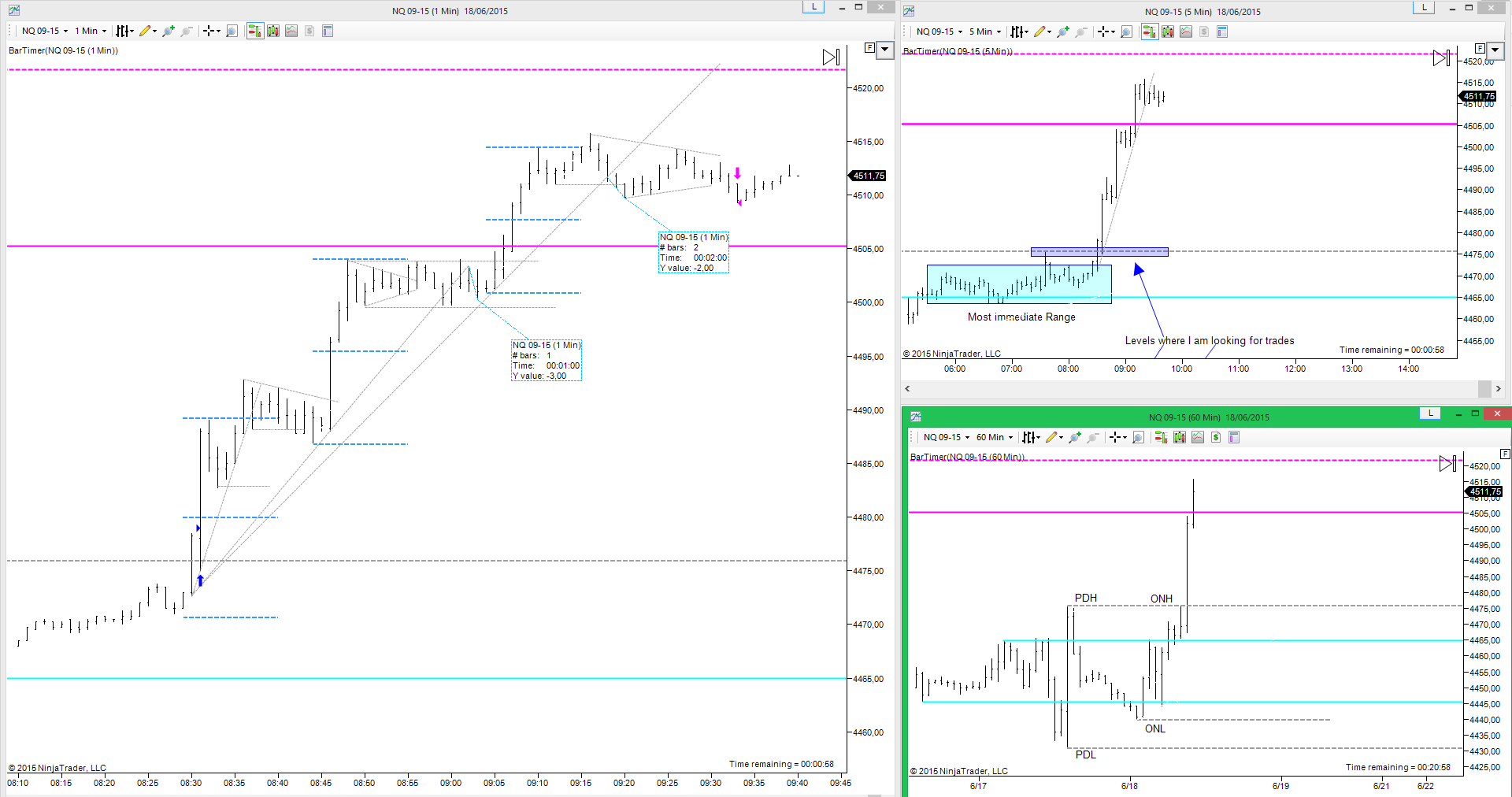Viewport: 1512px width, 797px height.
Task: Expand panel arrow menu on 5 Min chart
Action: pyautogui.click(x=1495, y=50)
